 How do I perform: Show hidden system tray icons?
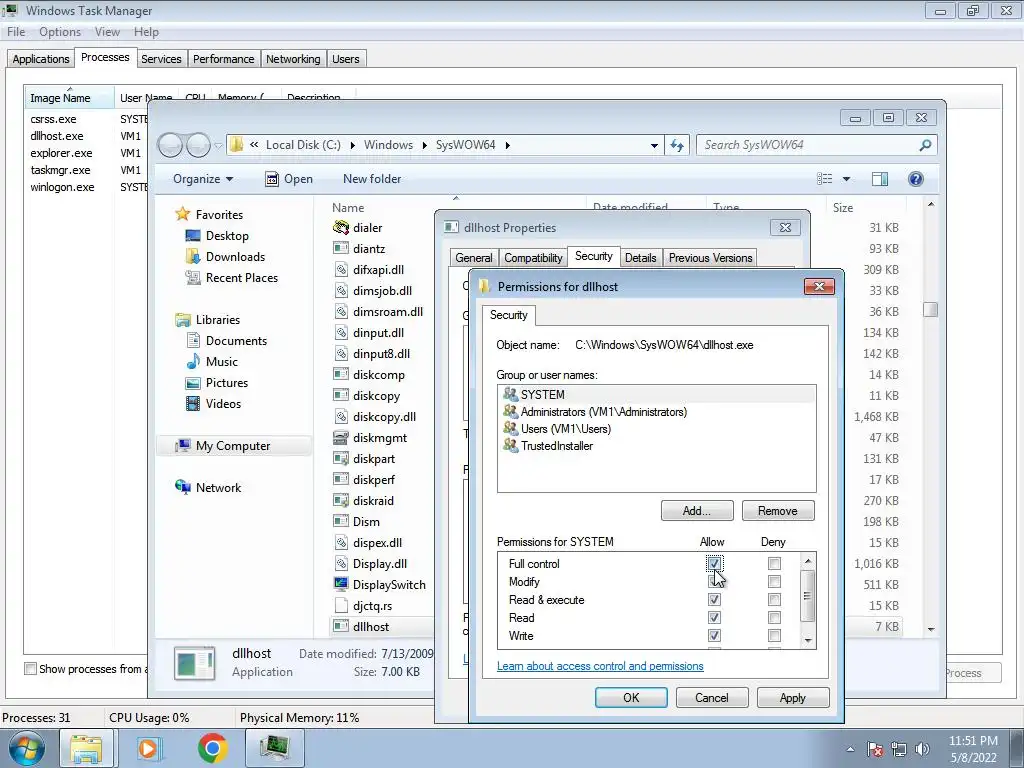click(850, 749)
